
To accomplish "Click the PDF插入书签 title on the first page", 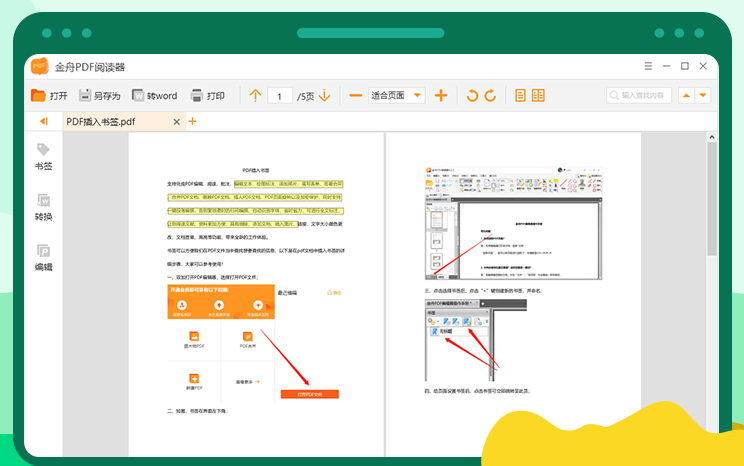I will coord(256,170).
